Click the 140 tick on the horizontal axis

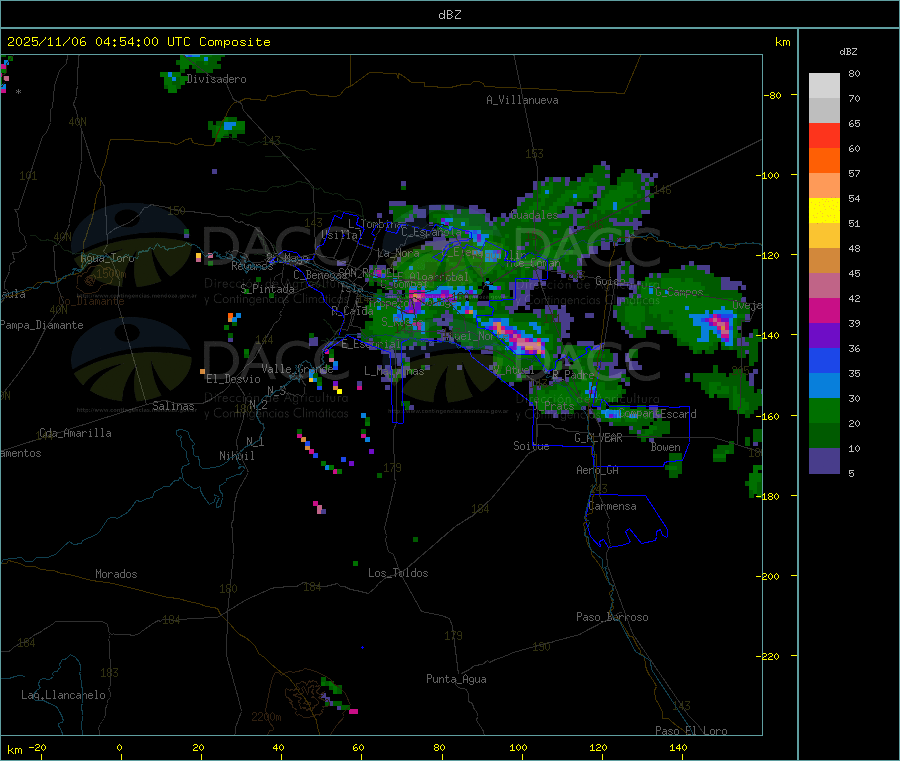(678, 747)
